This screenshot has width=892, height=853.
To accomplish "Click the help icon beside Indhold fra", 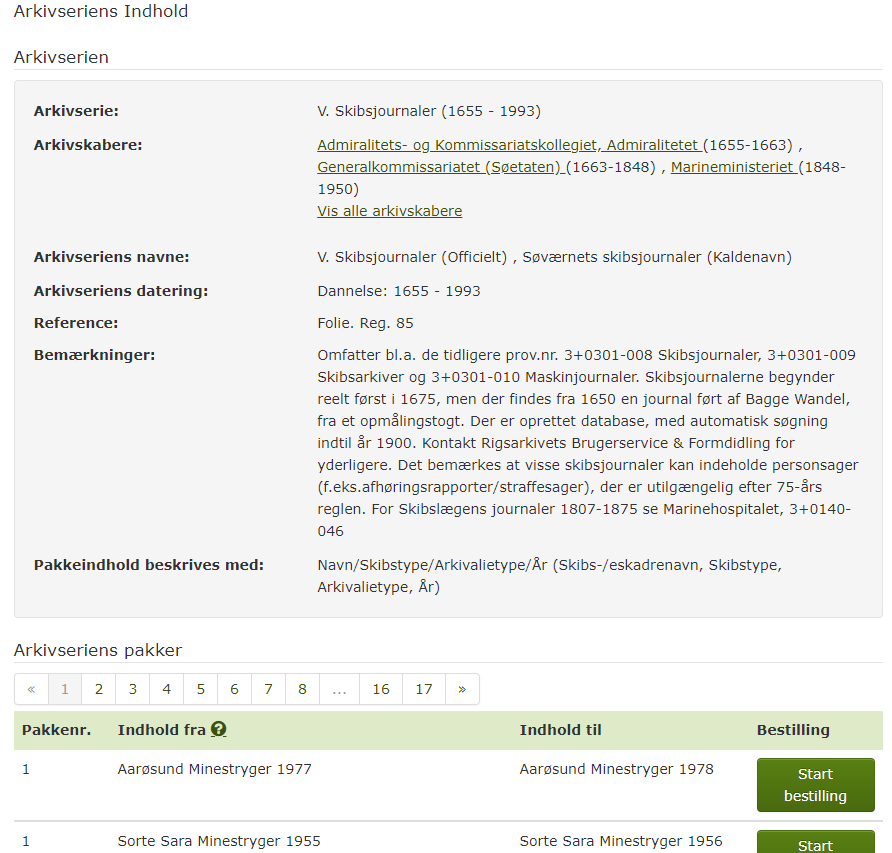I will click(x=218, y=729).
